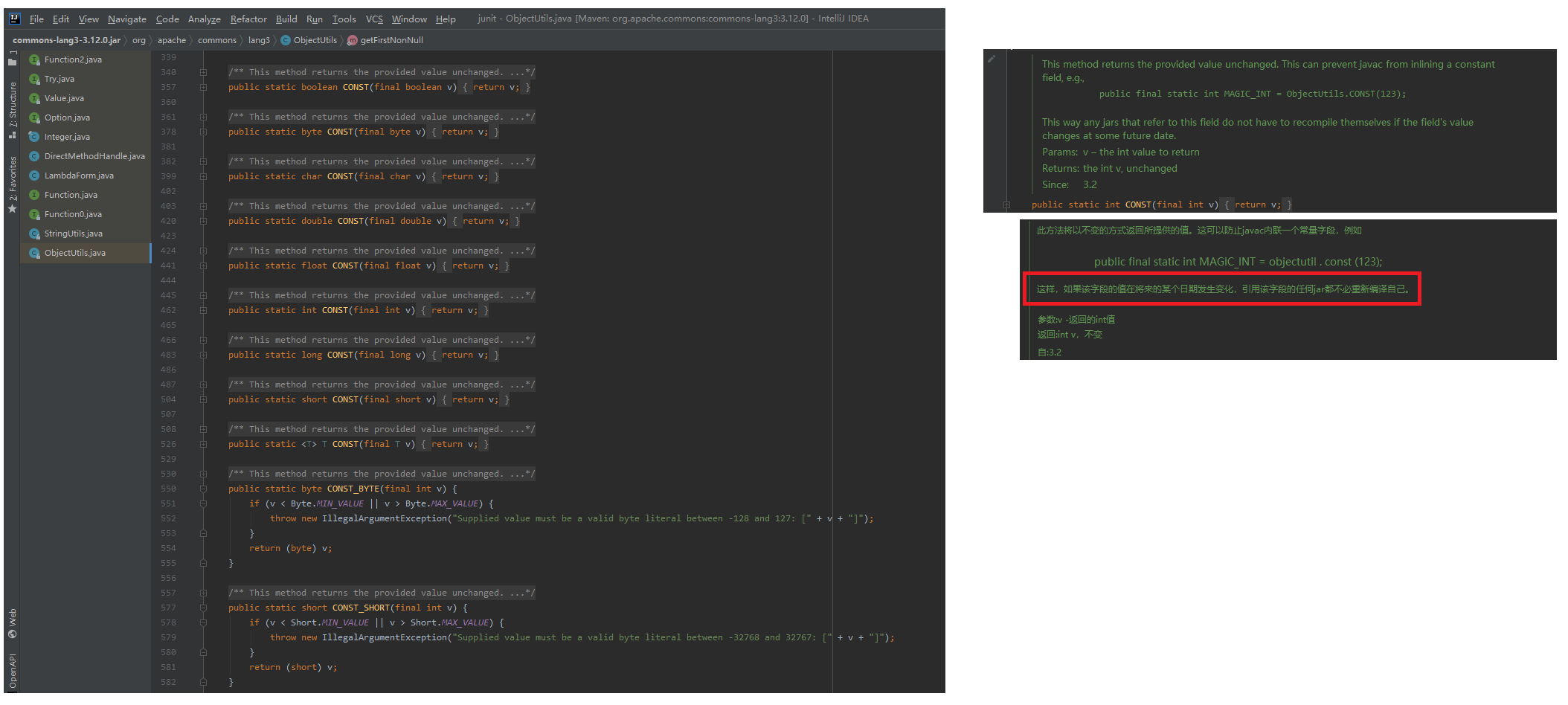Expand folded boolean CONST method at line 357
The width and height of the screenshot is (1568, 705).
pyautogui.click(x=203, y=87)
